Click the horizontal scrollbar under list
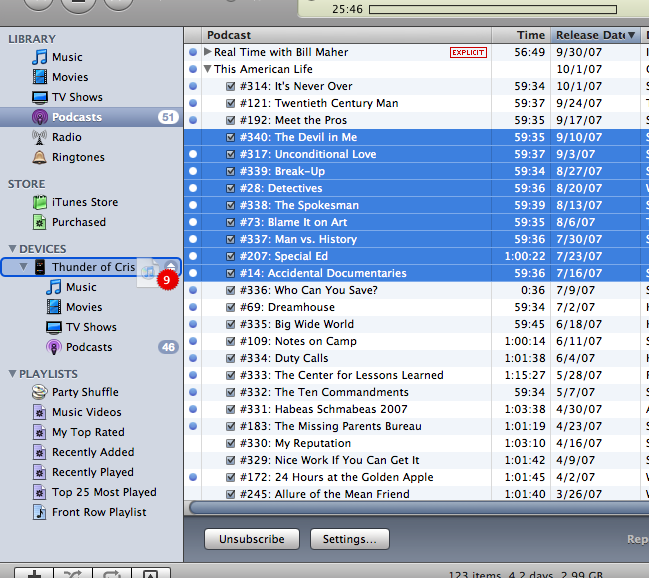The height and width of the screenshot is (578, 649). [419, 507]
